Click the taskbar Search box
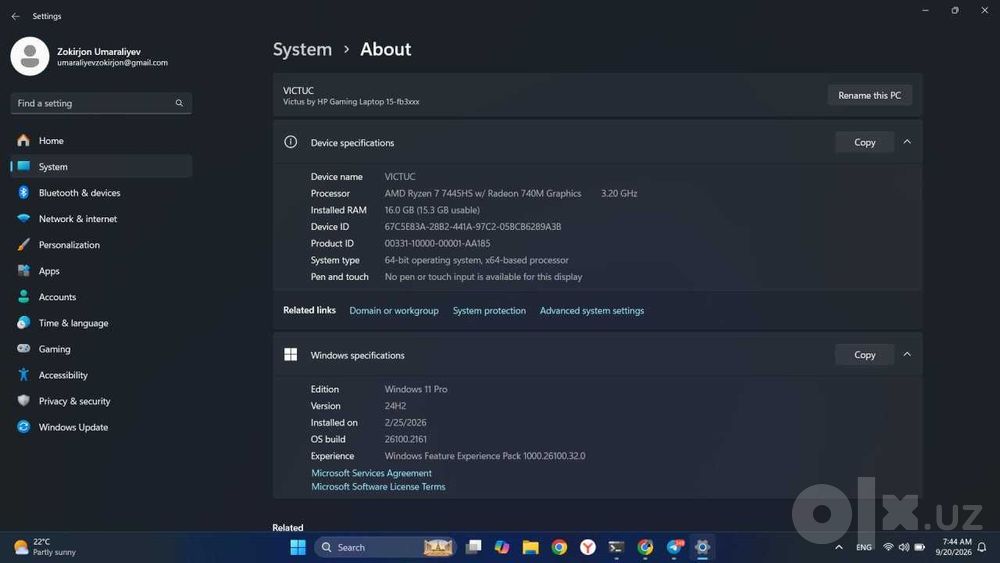Image resolution: width=1000 pixels, height=563 pixels. point(385,547)
